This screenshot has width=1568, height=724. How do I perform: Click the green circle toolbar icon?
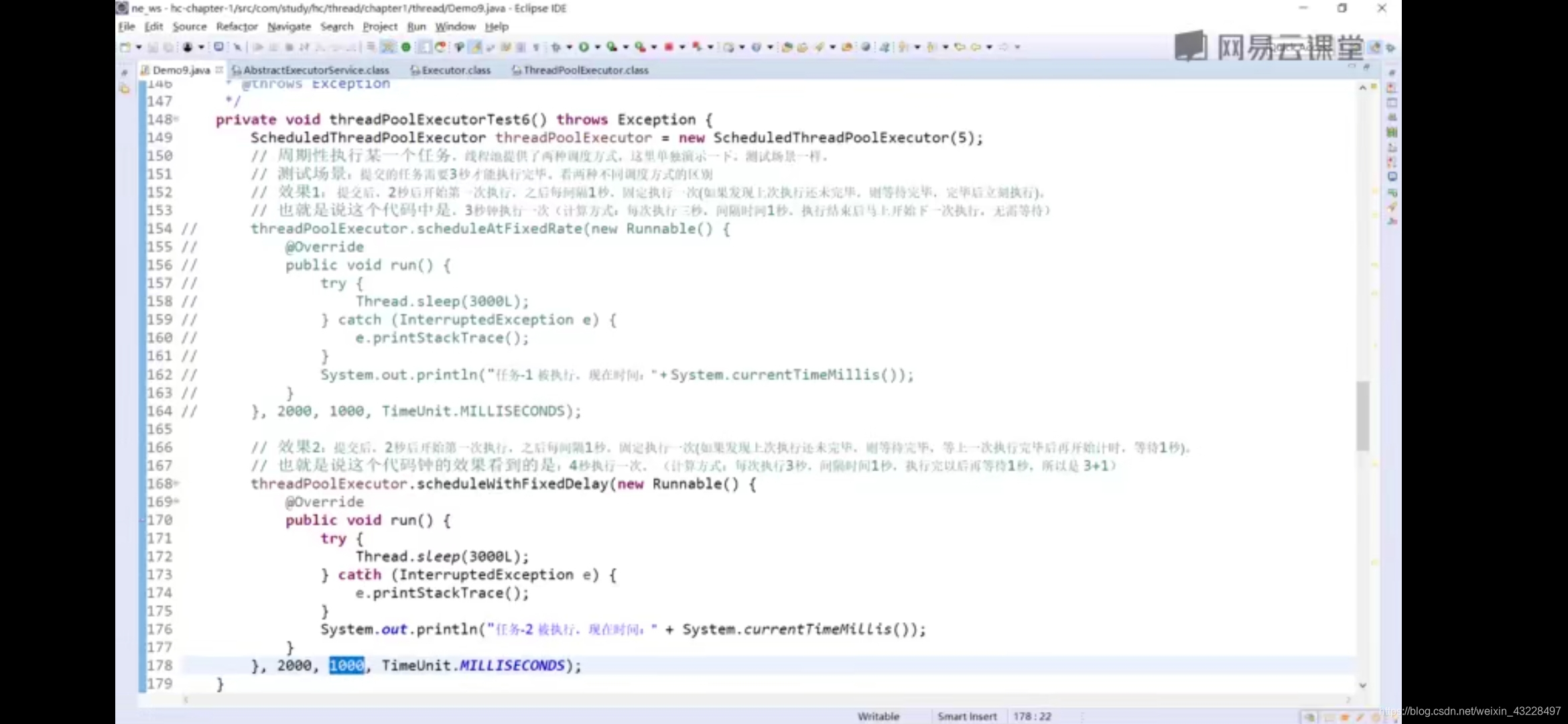pos(405,47)
